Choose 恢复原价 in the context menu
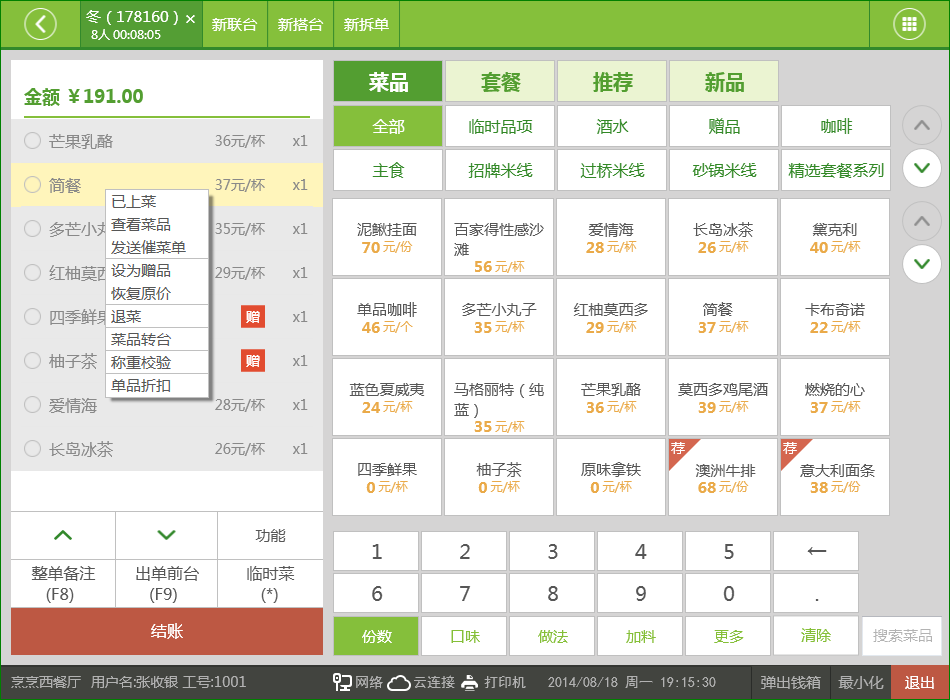 (x=157, y=294)
